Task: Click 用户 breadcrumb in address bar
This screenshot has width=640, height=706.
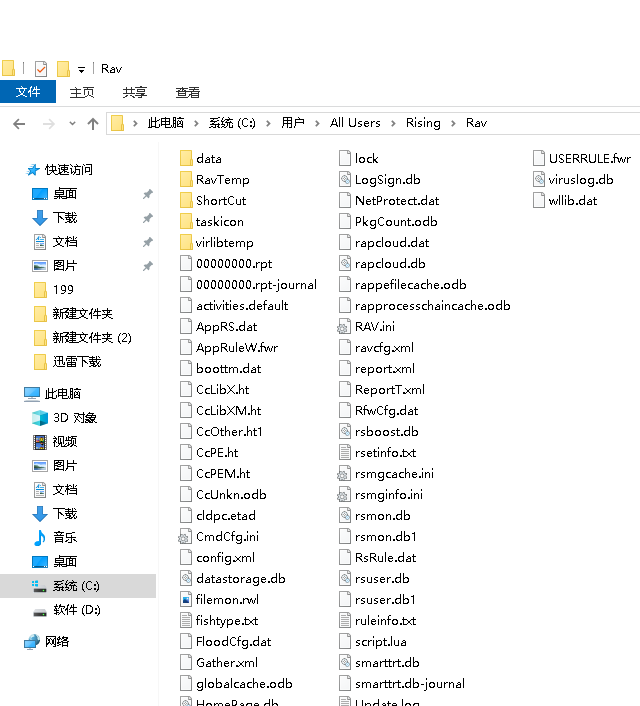Action: 293,123
